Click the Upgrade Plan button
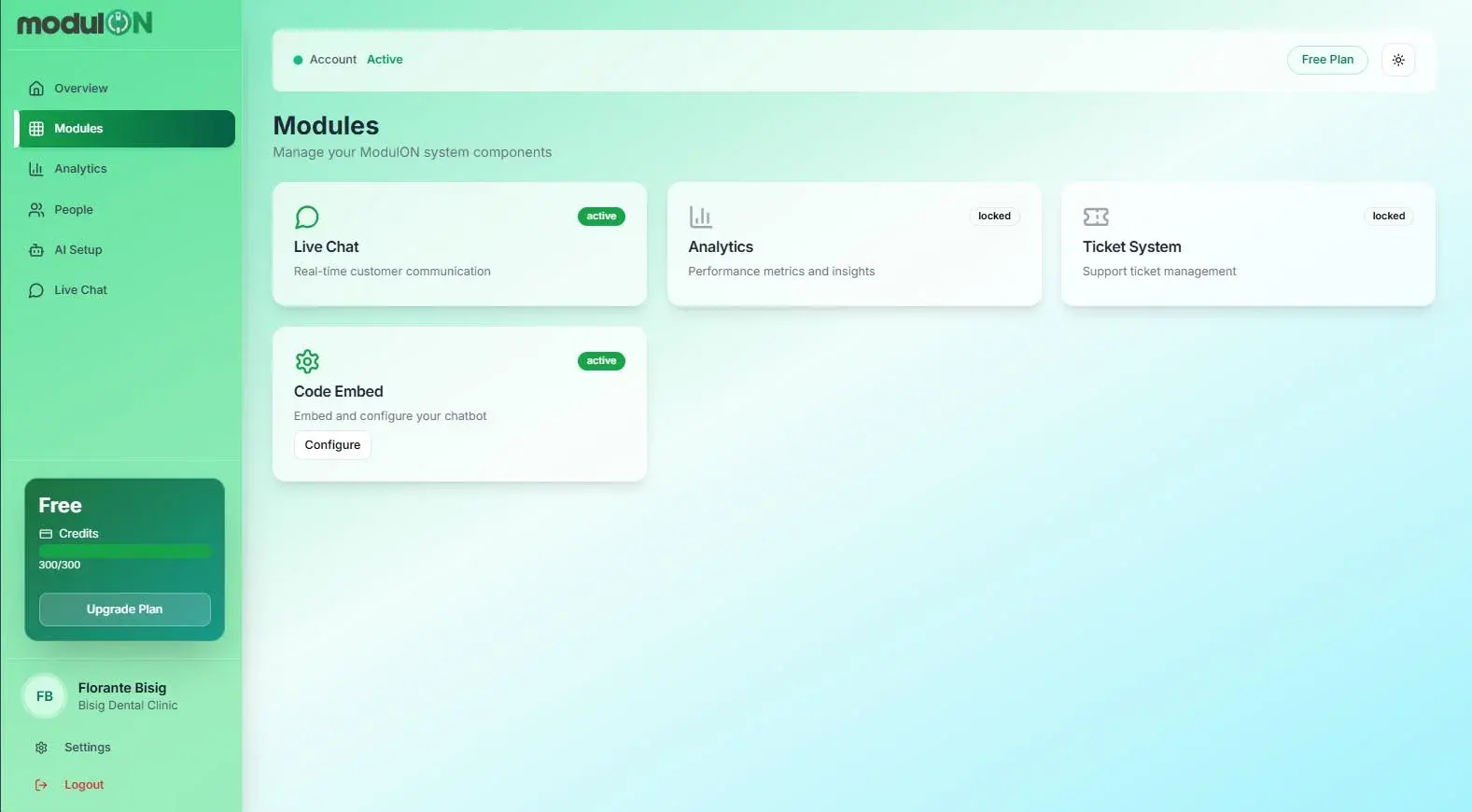The width and height of the screenshot is (1472, 812). 125,609
